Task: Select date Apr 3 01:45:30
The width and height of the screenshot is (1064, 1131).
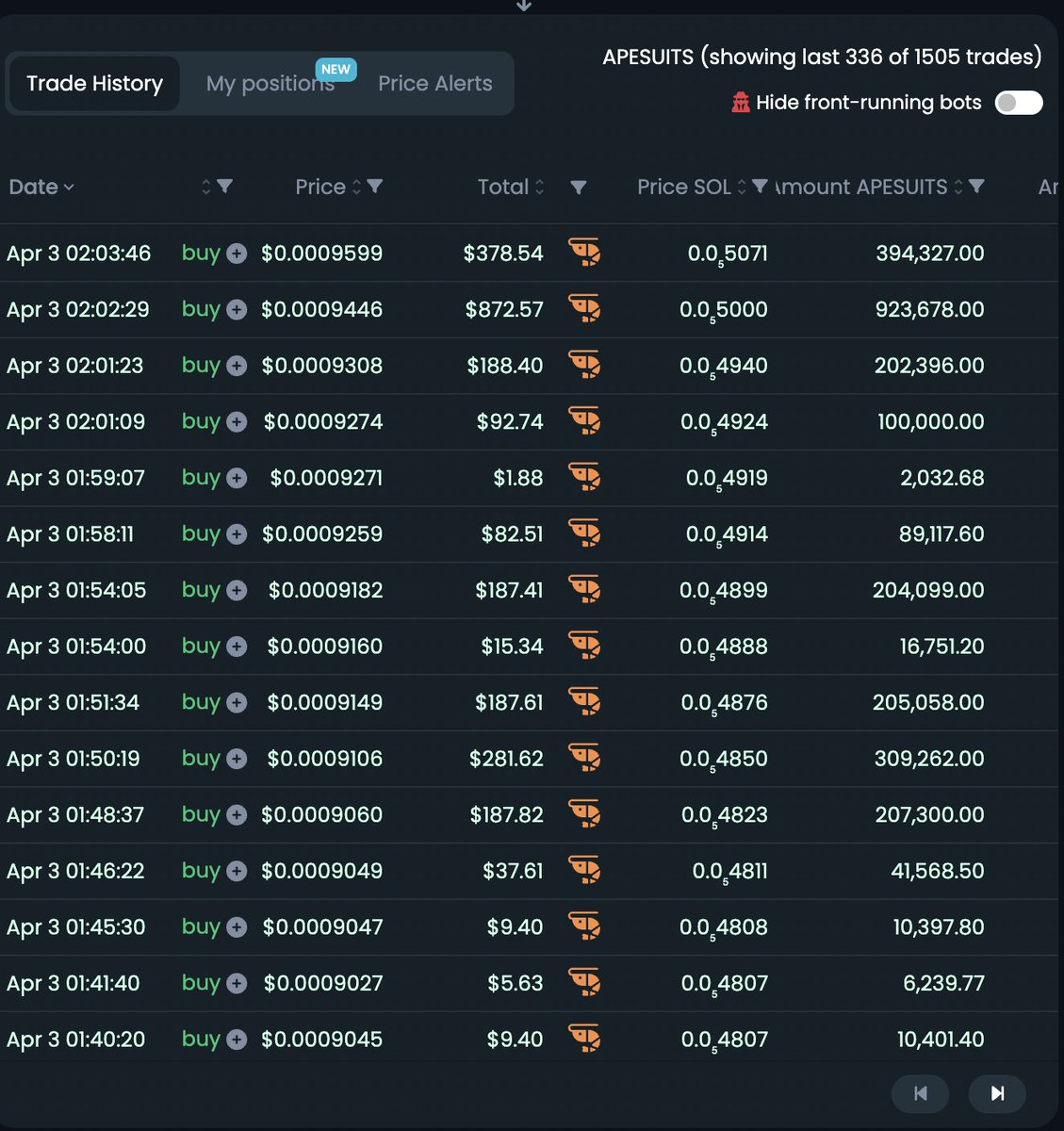Action: 76,926
